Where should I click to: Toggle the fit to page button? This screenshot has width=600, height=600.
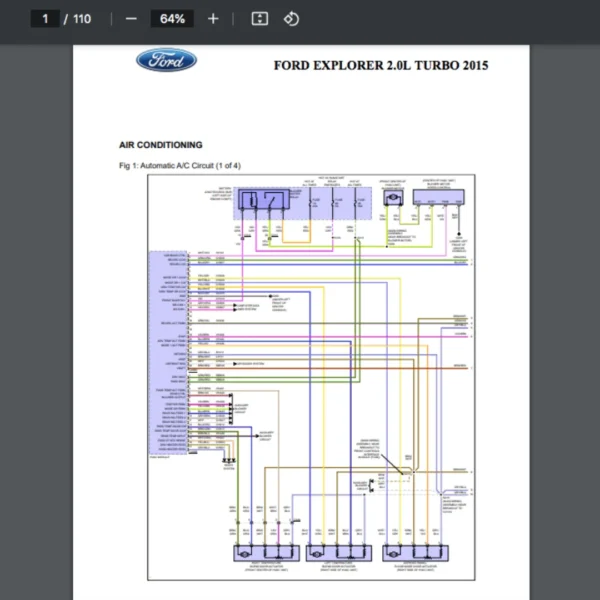[x=259, y=19]
